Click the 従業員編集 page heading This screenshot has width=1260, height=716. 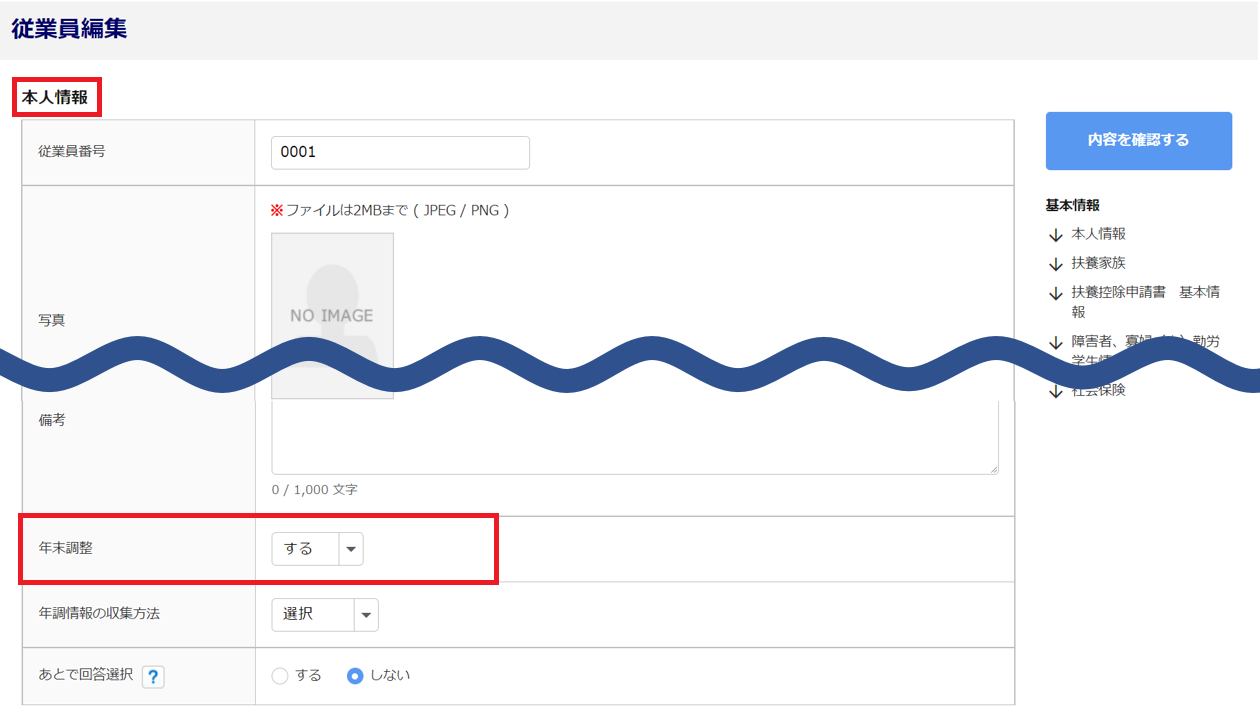(69, 29)
